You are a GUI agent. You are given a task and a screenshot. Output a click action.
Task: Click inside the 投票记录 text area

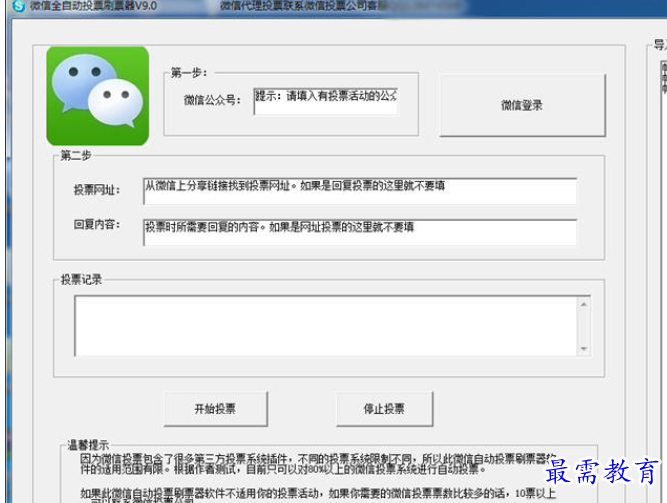[325, 326]
